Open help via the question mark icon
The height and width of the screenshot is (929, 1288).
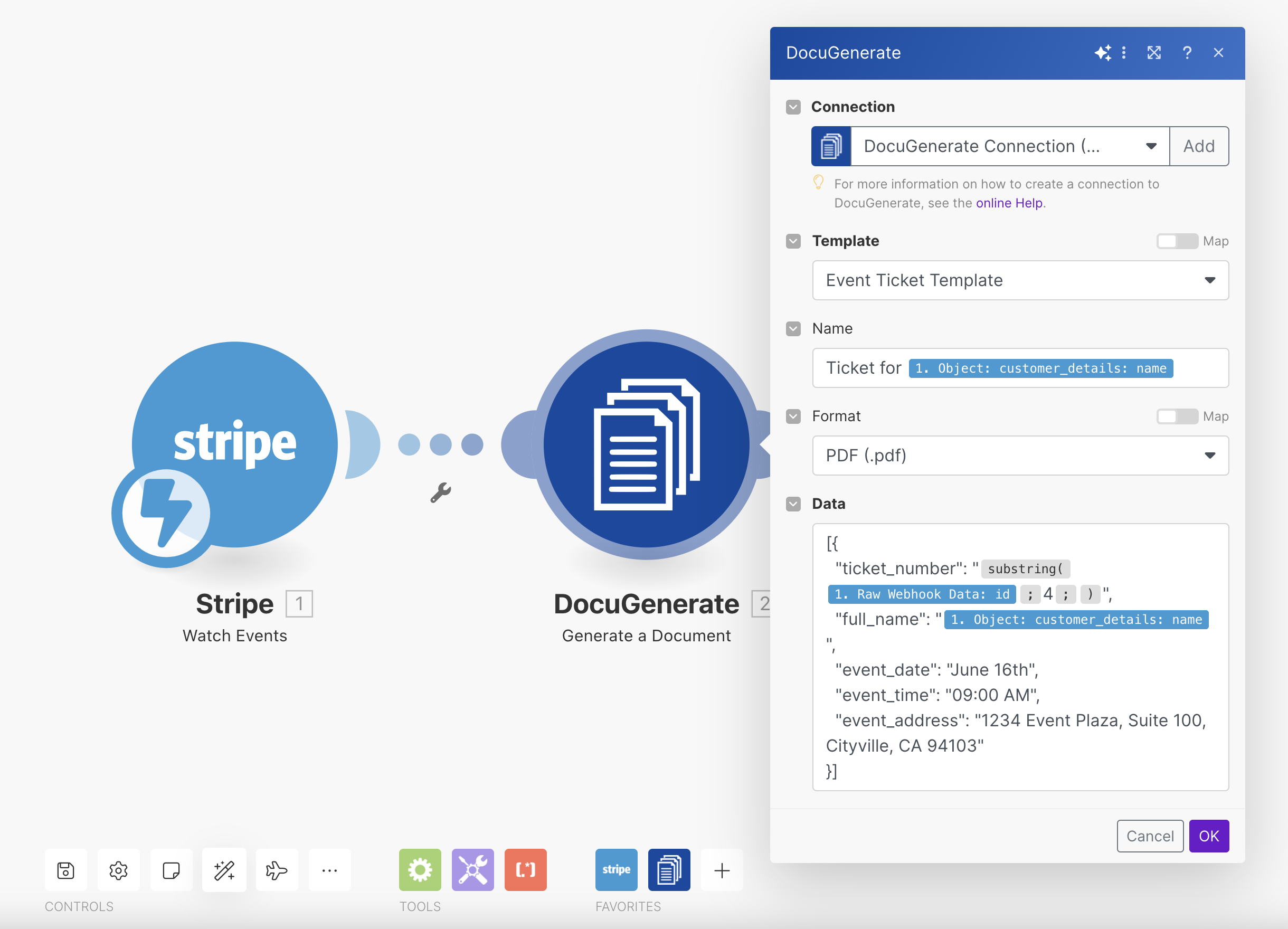coord(1187,53)
